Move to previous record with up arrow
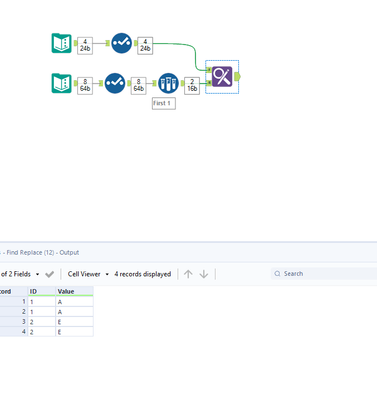 188,274
